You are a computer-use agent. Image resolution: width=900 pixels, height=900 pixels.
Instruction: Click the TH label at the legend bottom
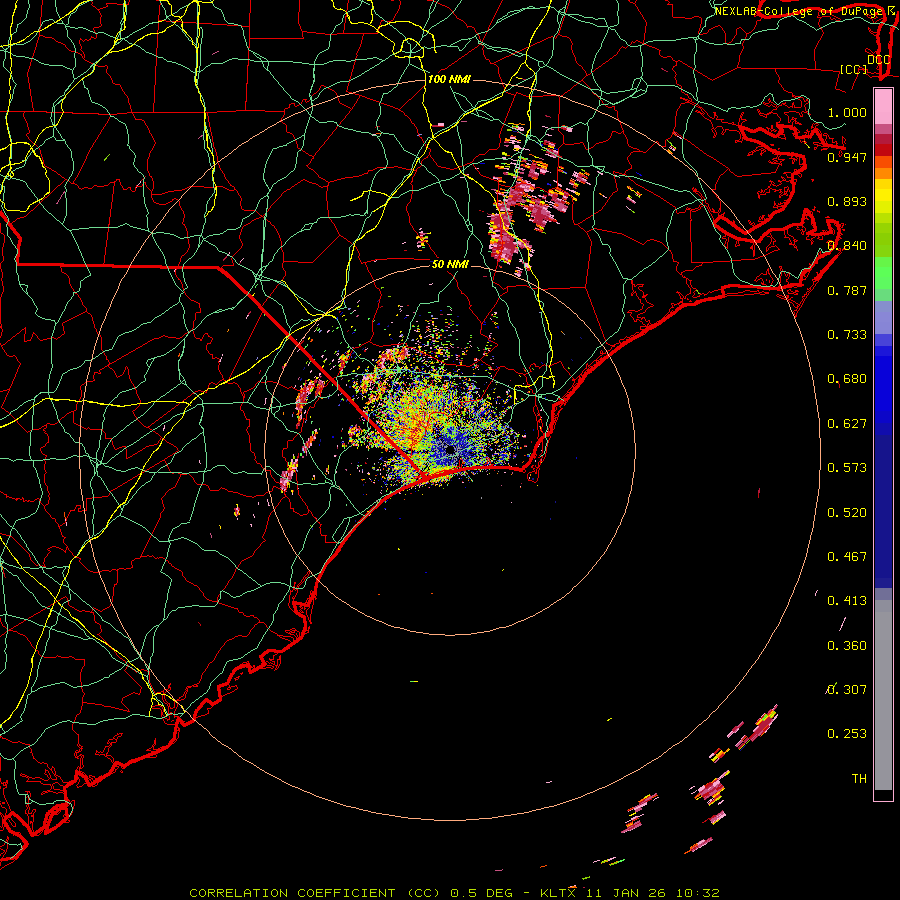859,779
